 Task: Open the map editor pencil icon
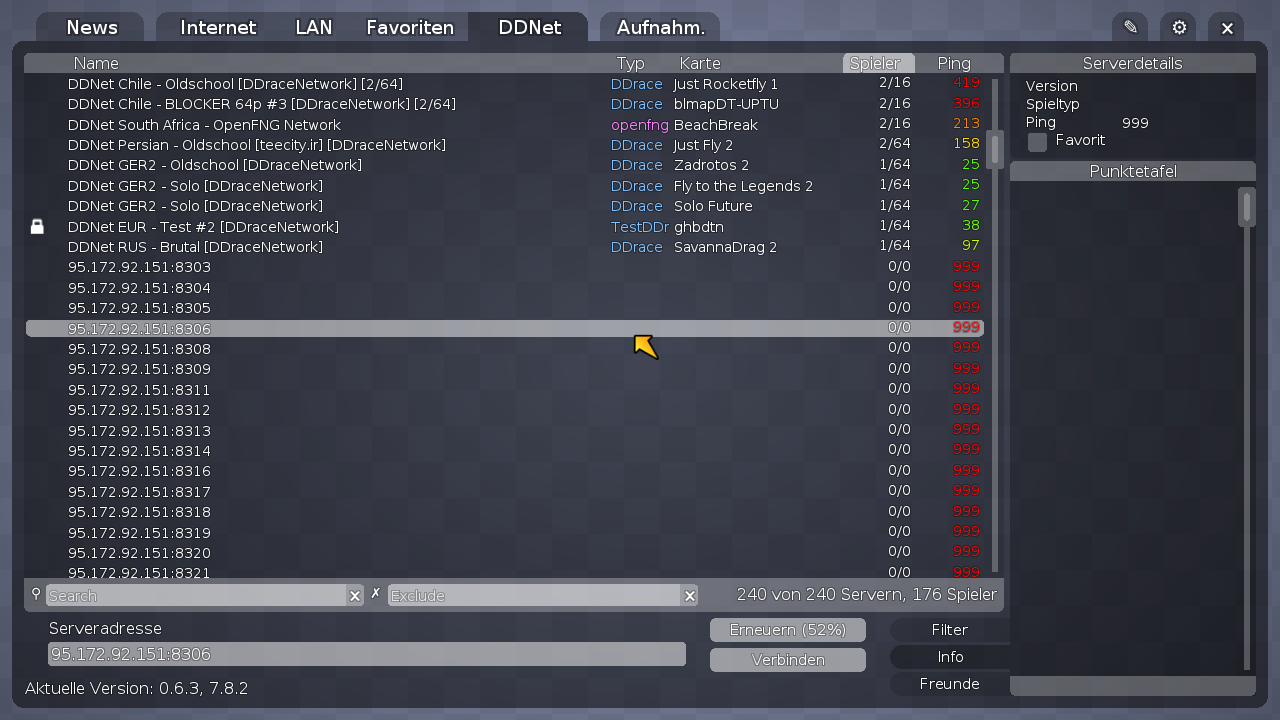1131,27
